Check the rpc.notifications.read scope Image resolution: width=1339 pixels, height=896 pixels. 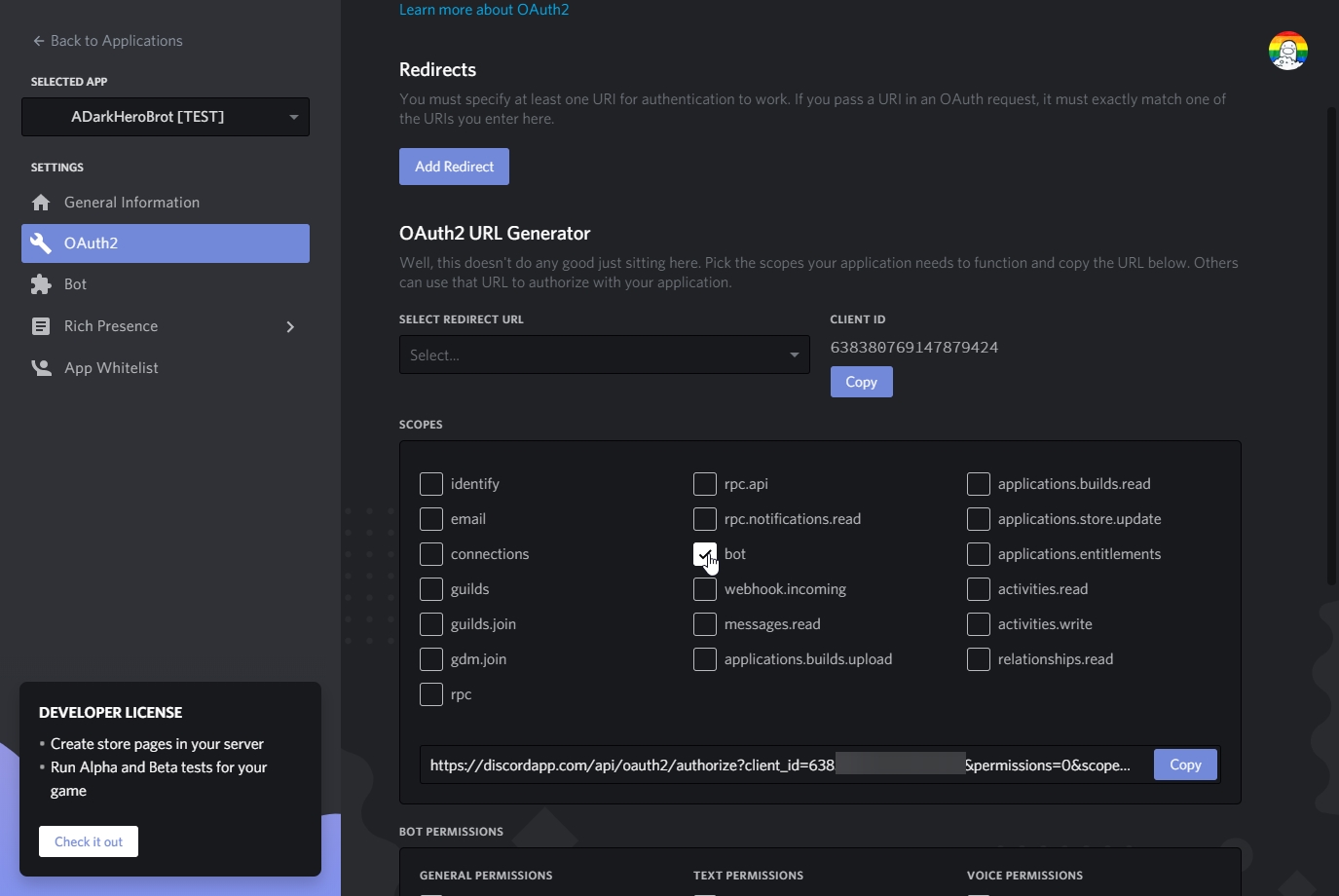pyautogui.click(x=705, y=519)
